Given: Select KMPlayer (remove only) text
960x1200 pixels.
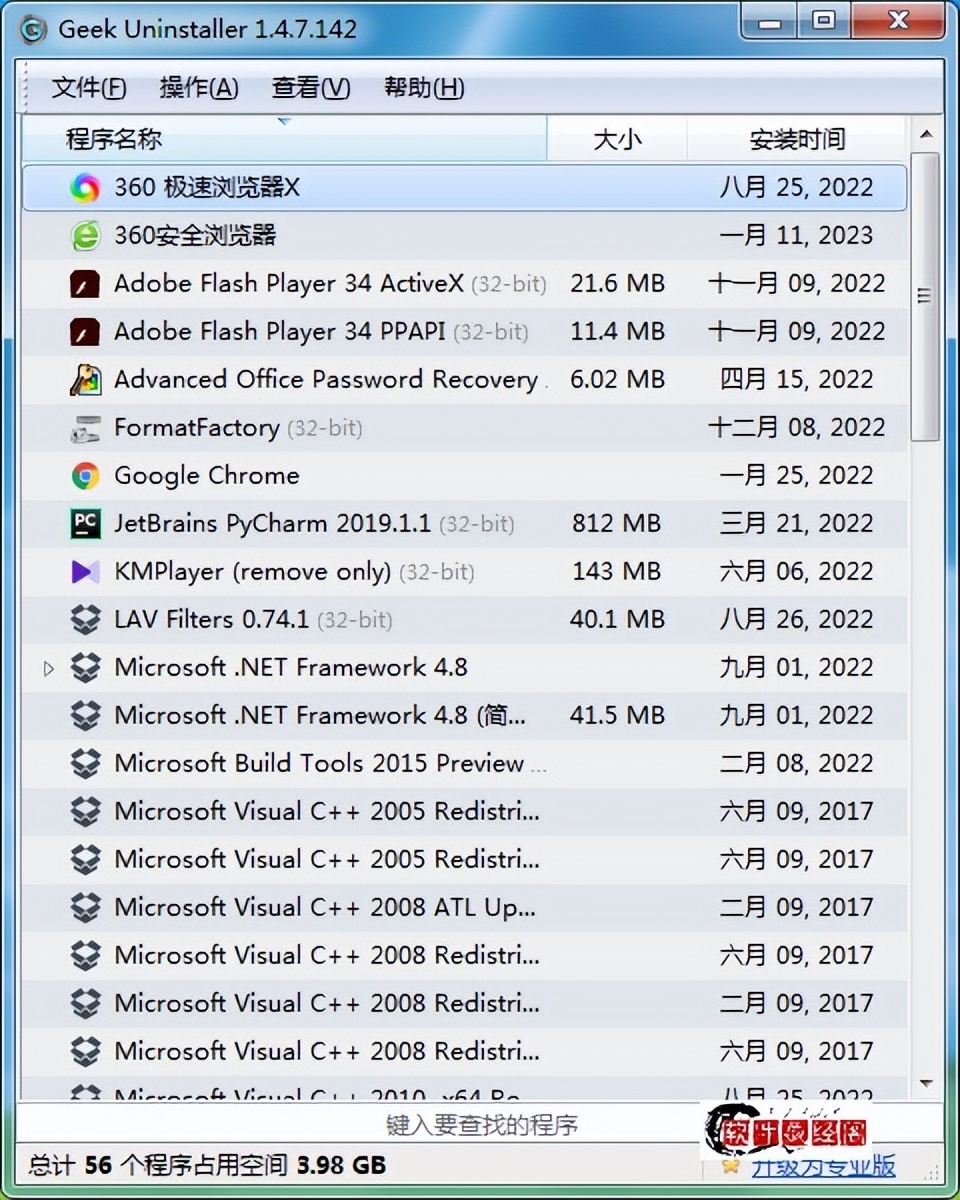Looking at the screenshot, I should [253, 572].
